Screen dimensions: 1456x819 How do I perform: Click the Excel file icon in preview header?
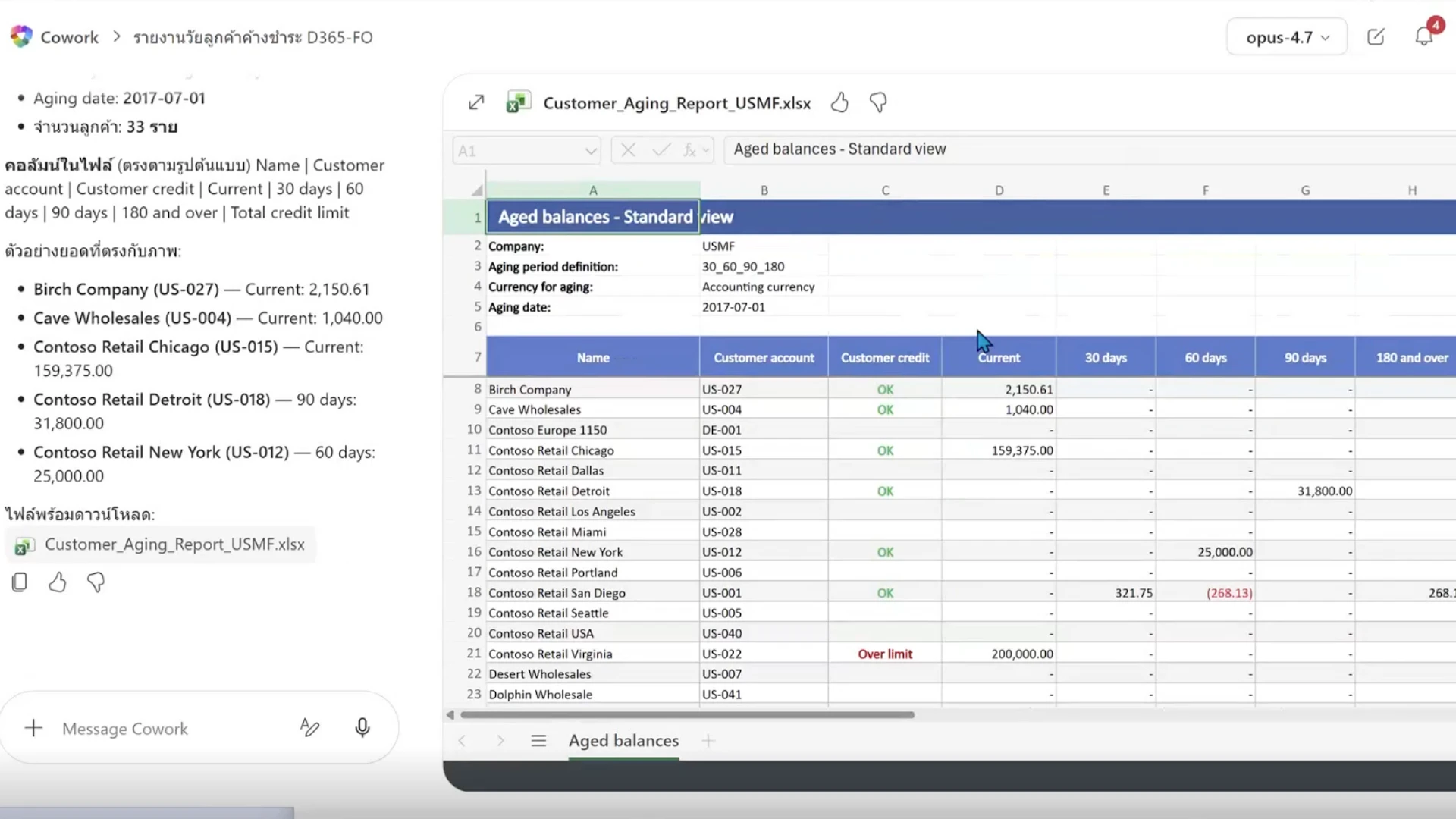519,102
